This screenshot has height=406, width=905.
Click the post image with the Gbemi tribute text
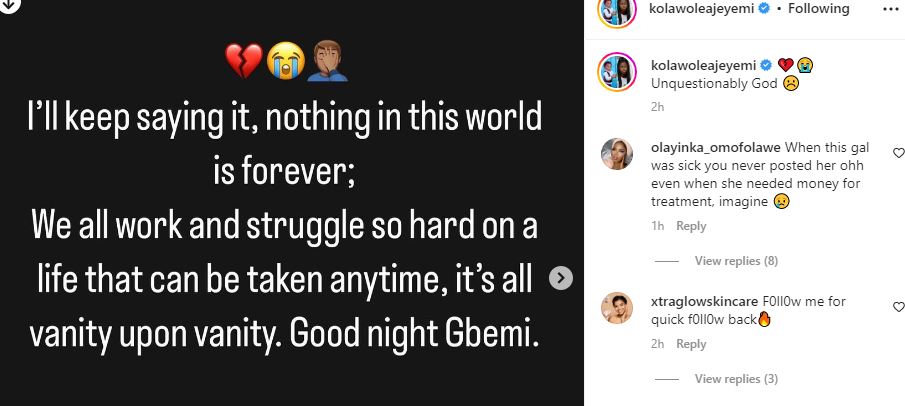pyautogui.click(x=286, y=220)
